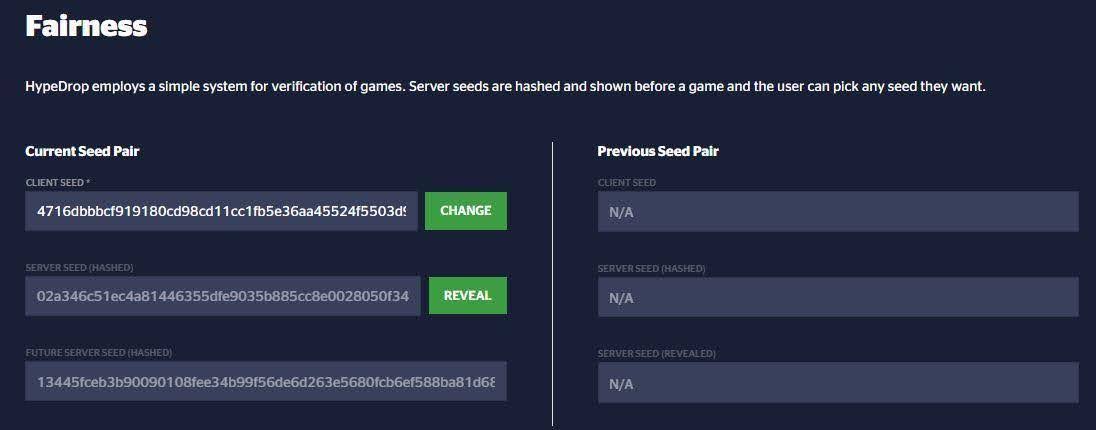Click the vertical divider between seed pairs
The height and width of the screenshot is (430, 1096).
point(552,283)
